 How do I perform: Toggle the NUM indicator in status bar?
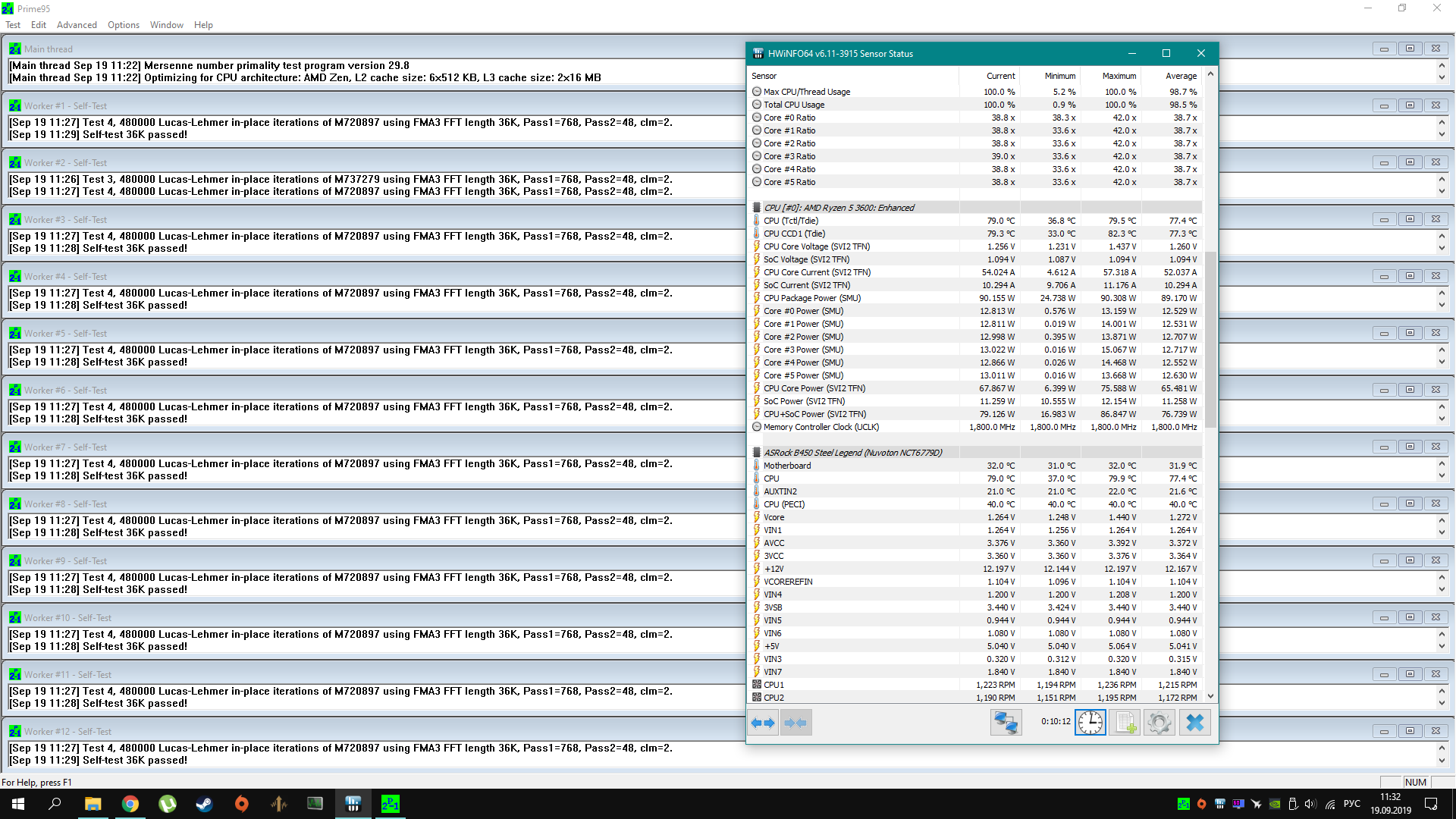(x=1415, y=782)
